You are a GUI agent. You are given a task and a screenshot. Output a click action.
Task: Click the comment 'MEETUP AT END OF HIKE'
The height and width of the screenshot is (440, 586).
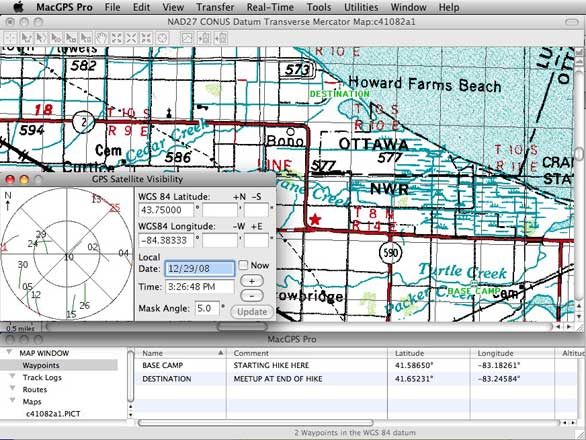click(278, 379)
